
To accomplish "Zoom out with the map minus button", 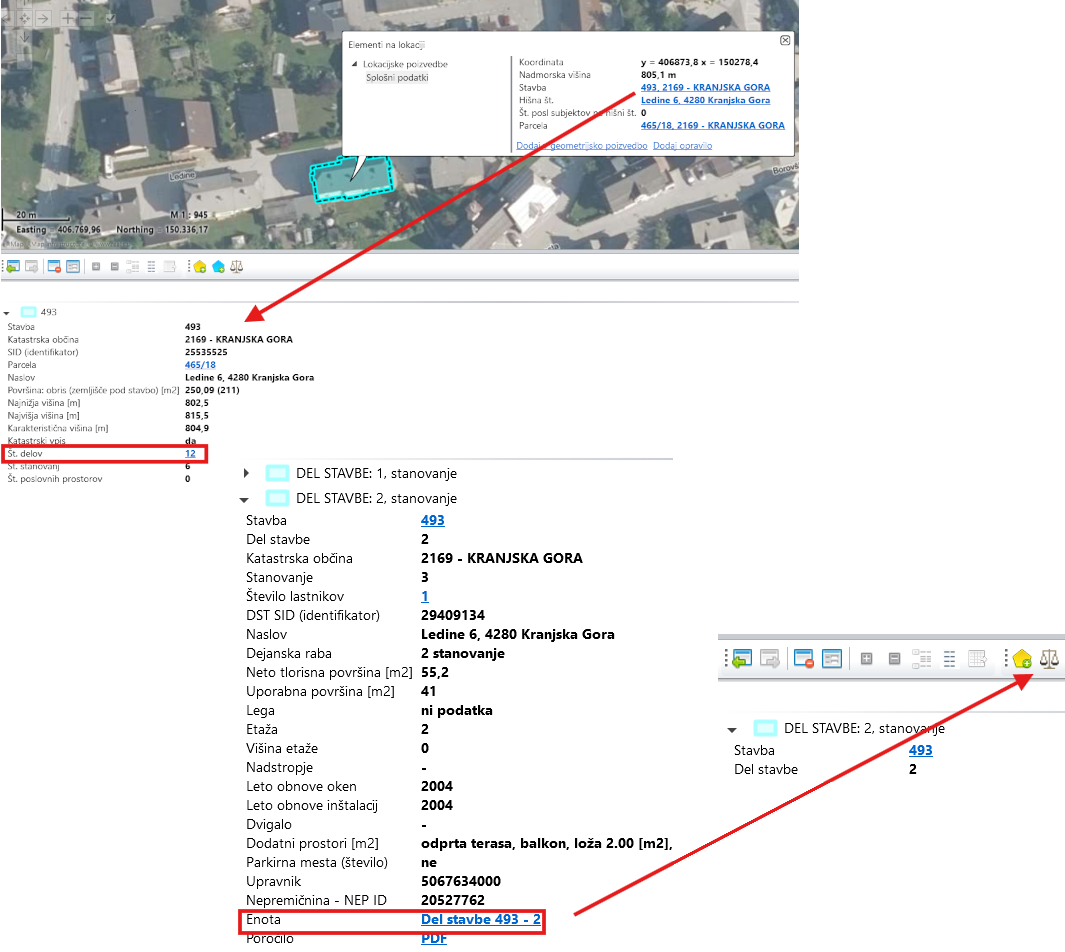I will click(86, 19).
